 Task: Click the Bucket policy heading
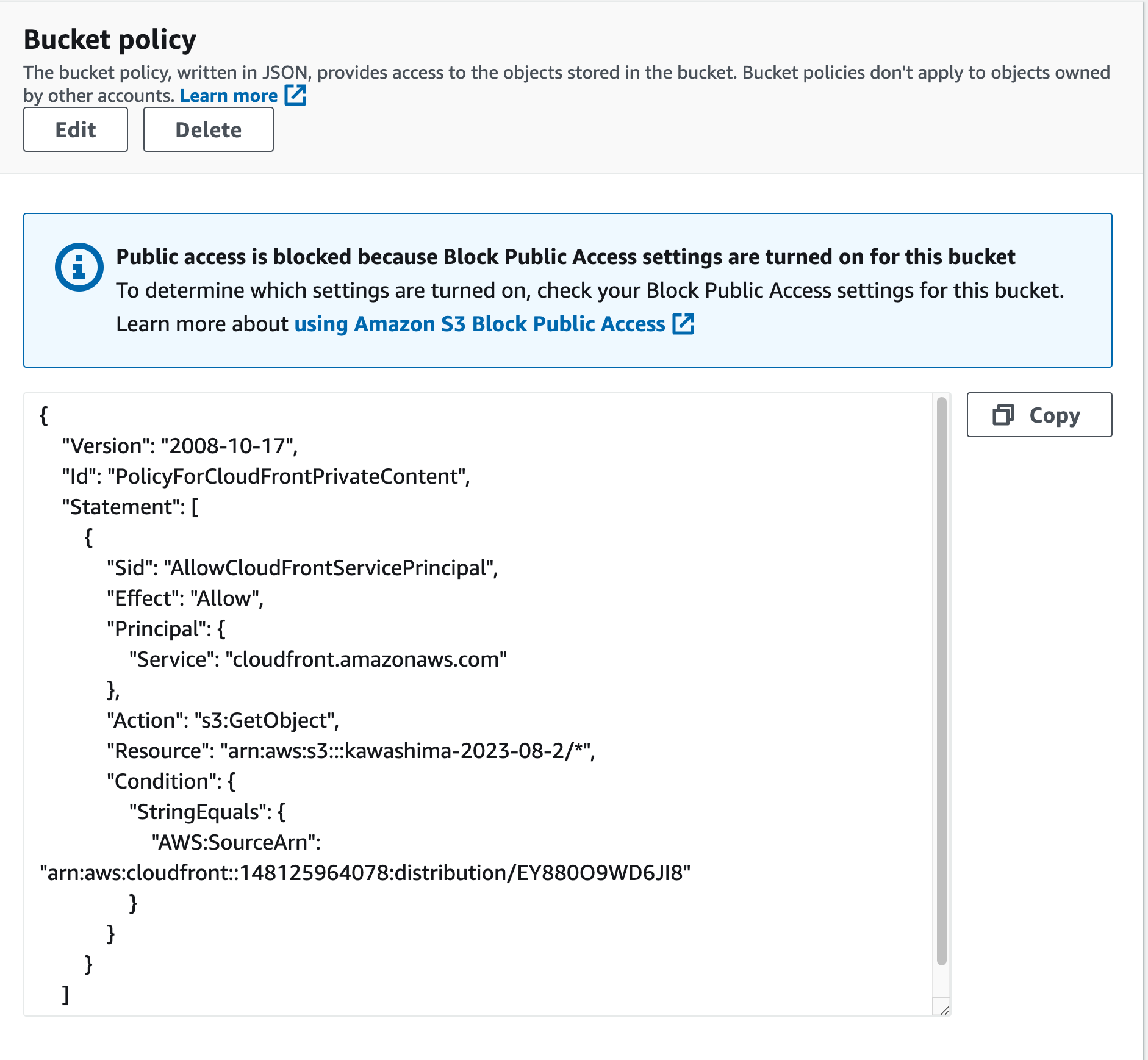pyautogui.click(x=110, y=40)
